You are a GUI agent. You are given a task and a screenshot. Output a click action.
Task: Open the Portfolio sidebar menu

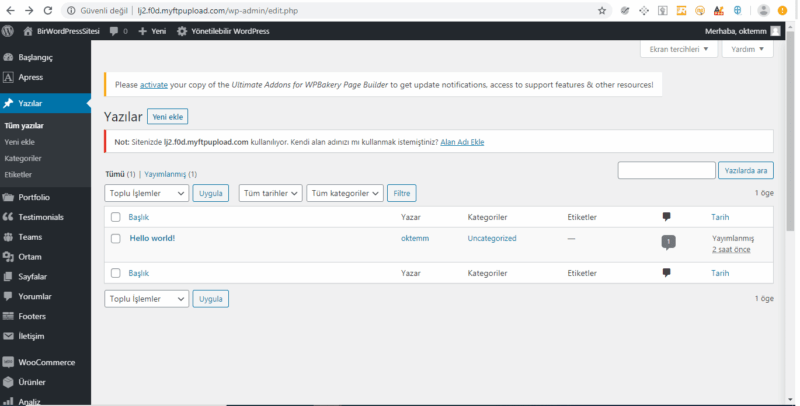coord(33,197)
